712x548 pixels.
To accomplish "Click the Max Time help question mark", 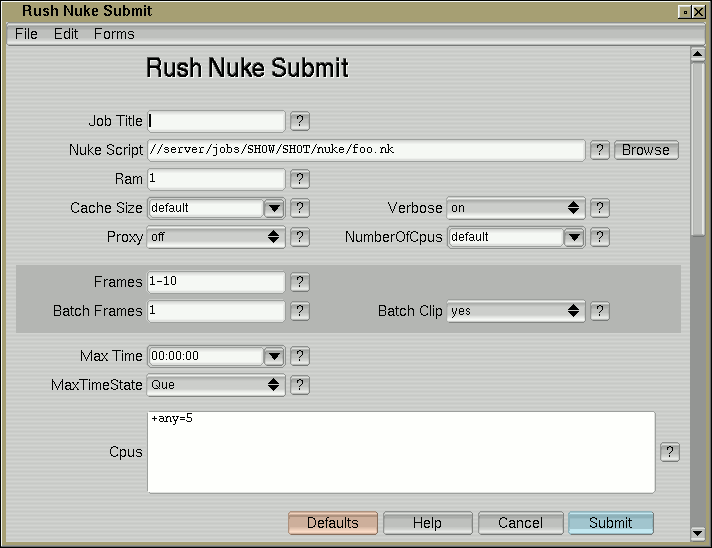I will pyautogui.click(x=300, y=356).
